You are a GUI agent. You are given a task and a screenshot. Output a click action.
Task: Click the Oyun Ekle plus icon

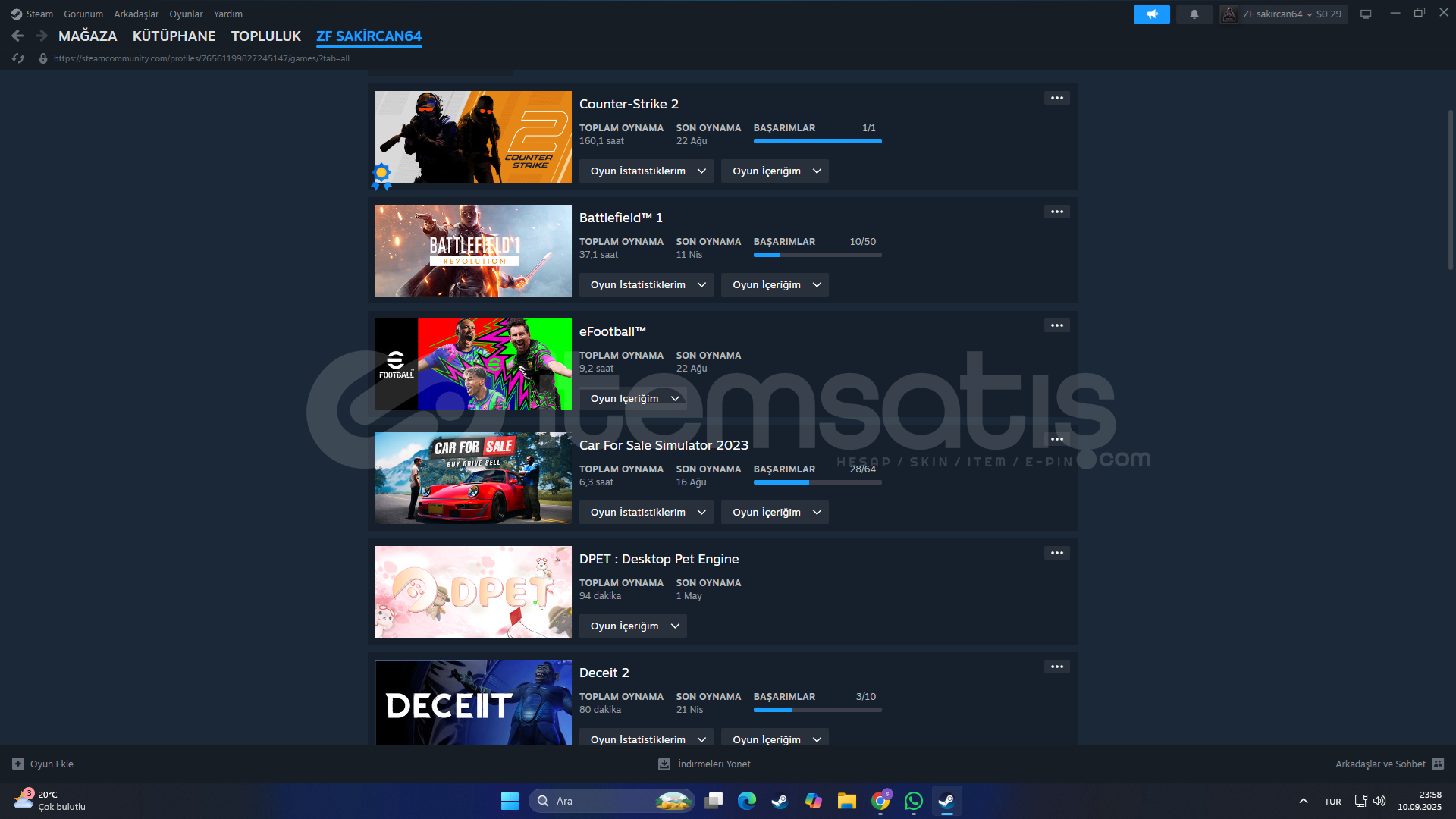click(18, 764)
